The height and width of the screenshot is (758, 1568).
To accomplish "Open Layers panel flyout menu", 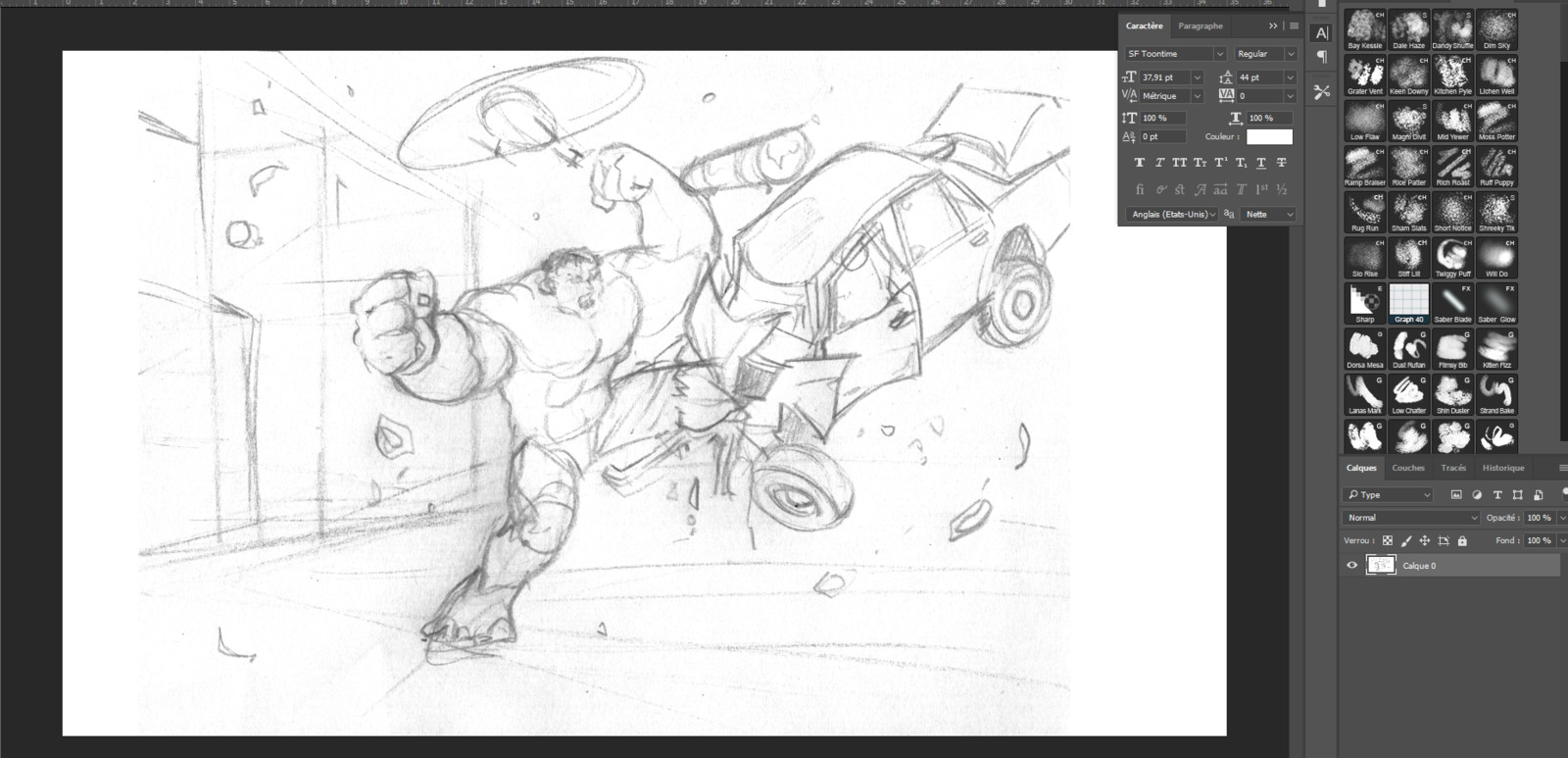I will [x=1563, y=469].
